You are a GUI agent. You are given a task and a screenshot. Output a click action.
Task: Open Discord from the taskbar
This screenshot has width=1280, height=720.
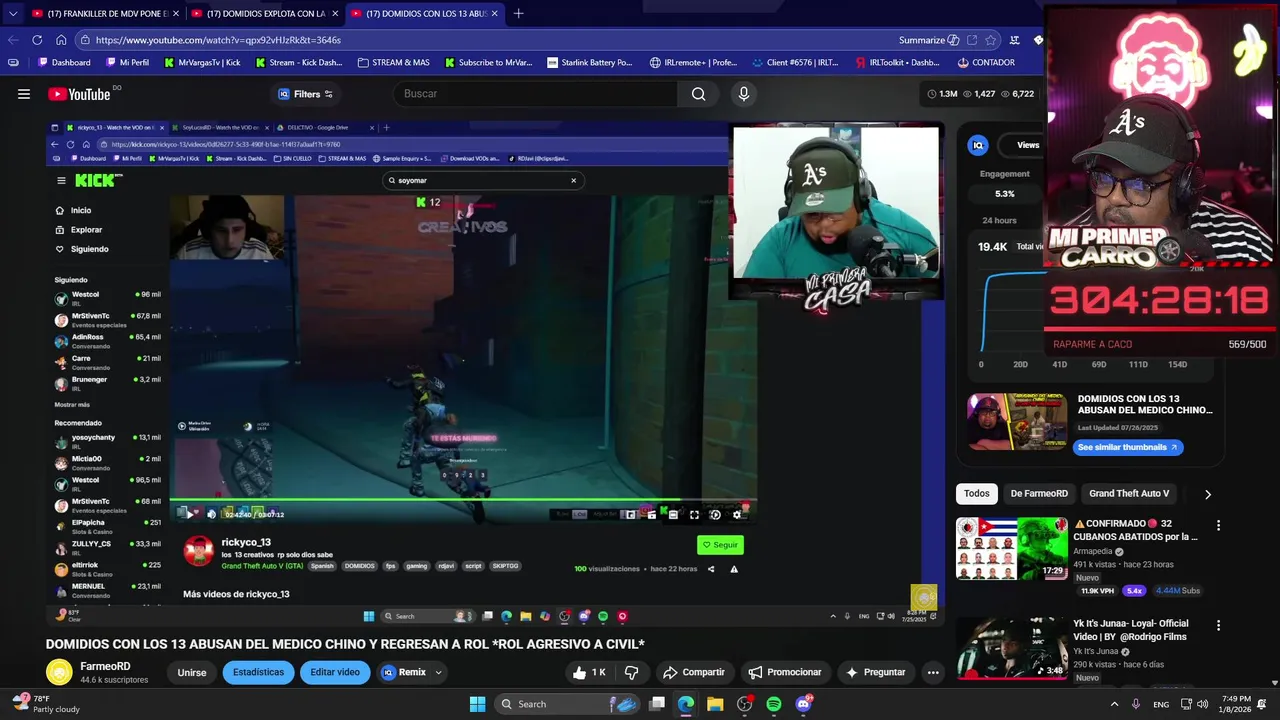click(x=803, y=704)
